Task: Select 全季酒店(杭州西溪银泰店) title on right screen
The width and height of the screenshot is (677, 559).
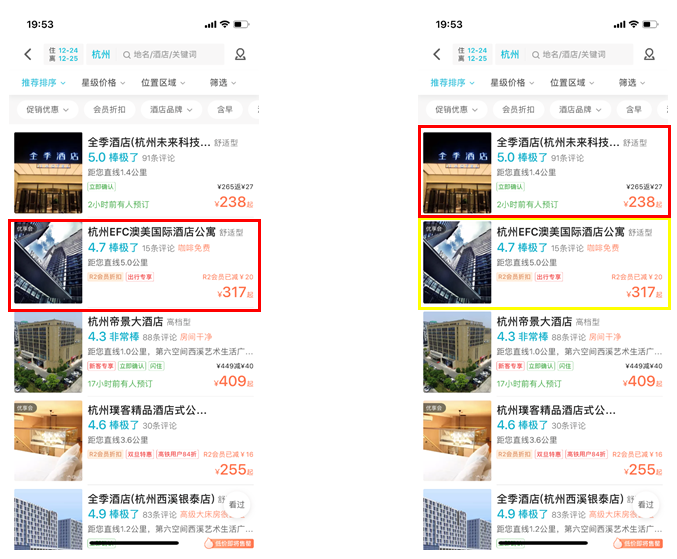Action: coord(560,499)
